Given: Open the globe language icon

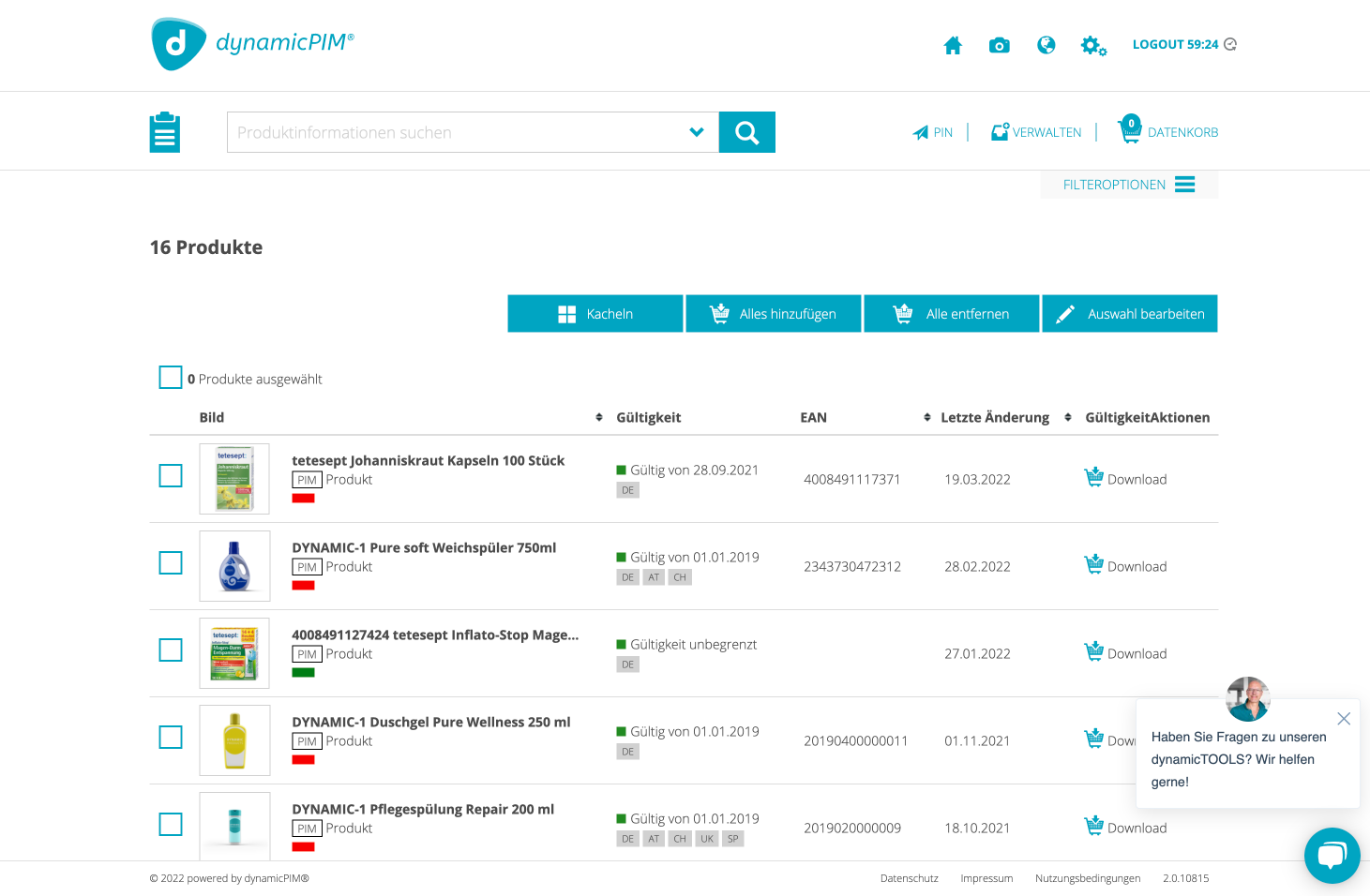Looking at the screenshot, I should click(1046, 45).
